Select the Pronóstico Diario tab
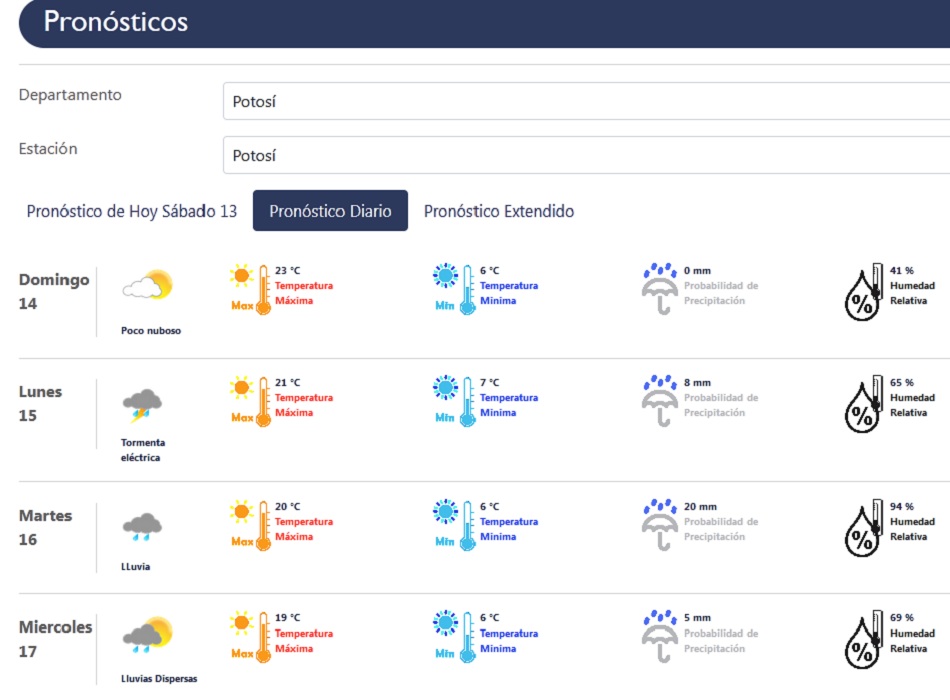 (330, 211)
